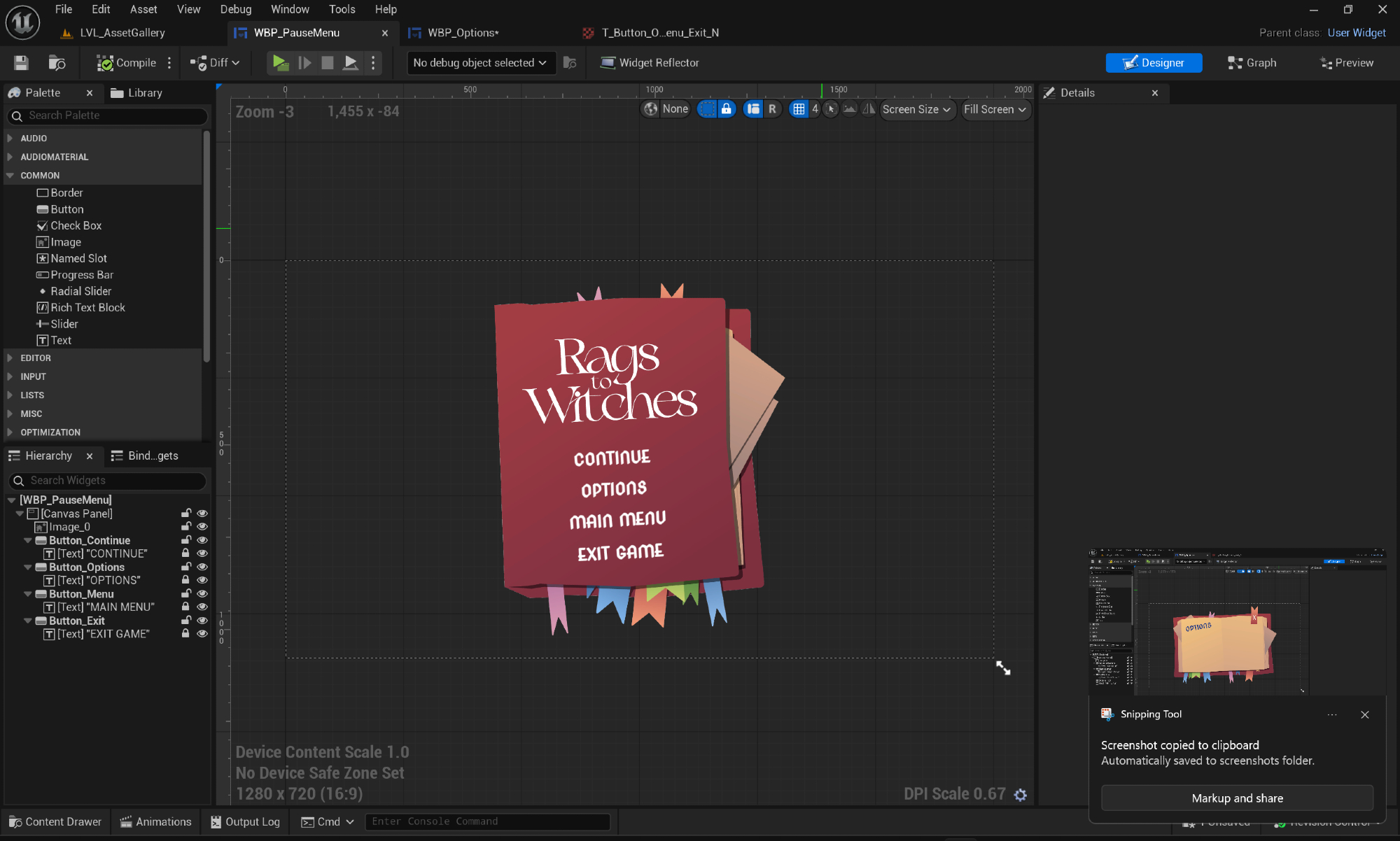Open the Fill Screen dropdown

(995, 109)
